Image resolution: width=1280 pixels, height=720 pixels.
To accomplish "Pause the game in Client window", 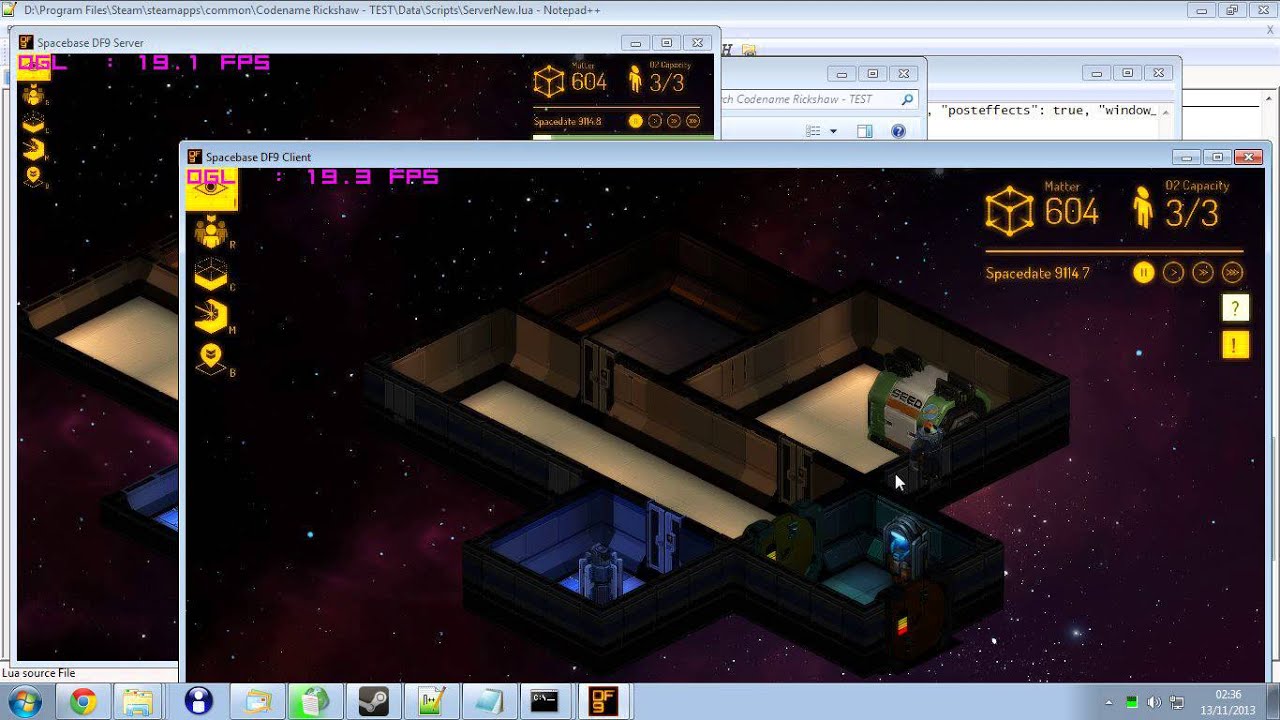I will click(1144, 273).
